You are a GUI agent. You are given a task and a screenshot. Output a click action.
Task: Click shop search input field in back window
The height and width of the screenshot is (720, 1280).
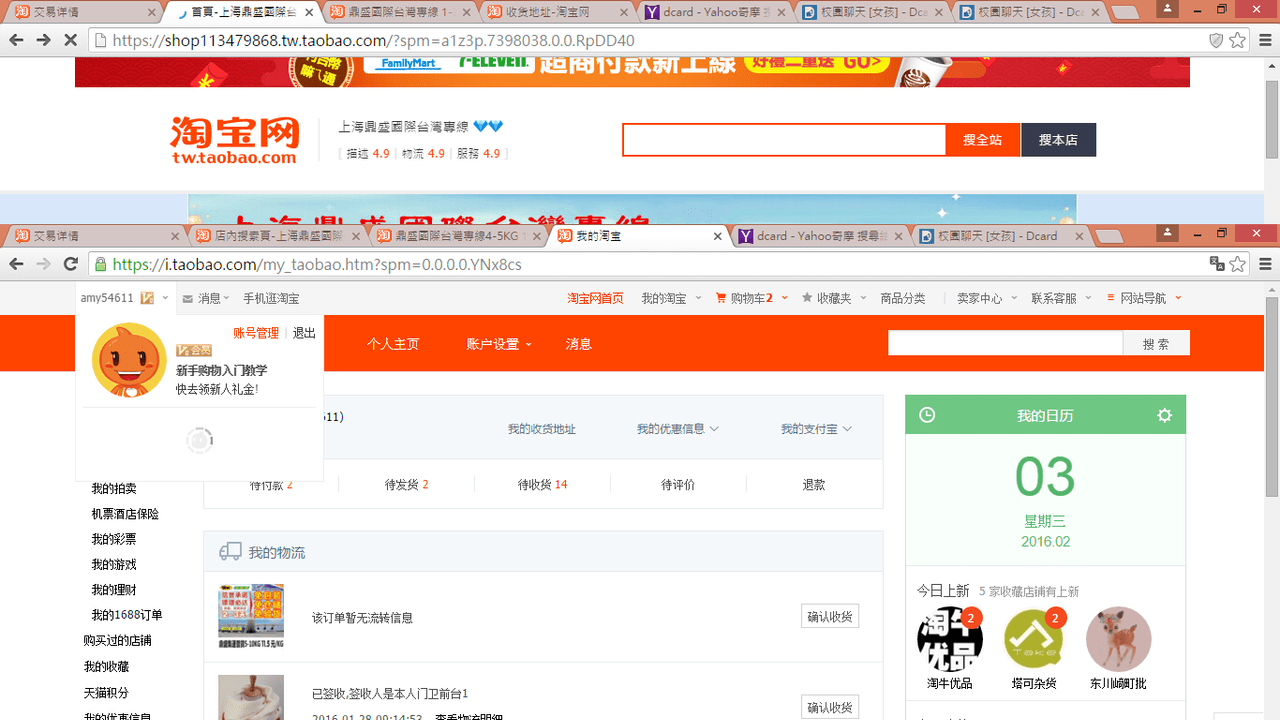pos(784,140)
